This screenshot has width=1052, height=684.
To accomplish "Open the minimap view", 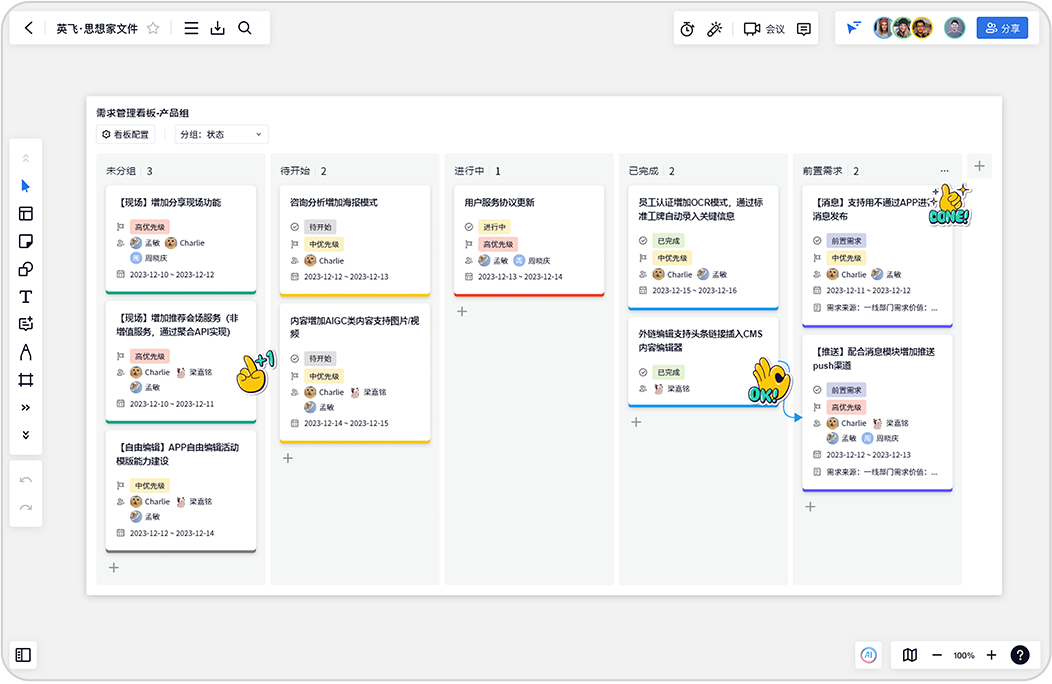I will coord(910,655).
